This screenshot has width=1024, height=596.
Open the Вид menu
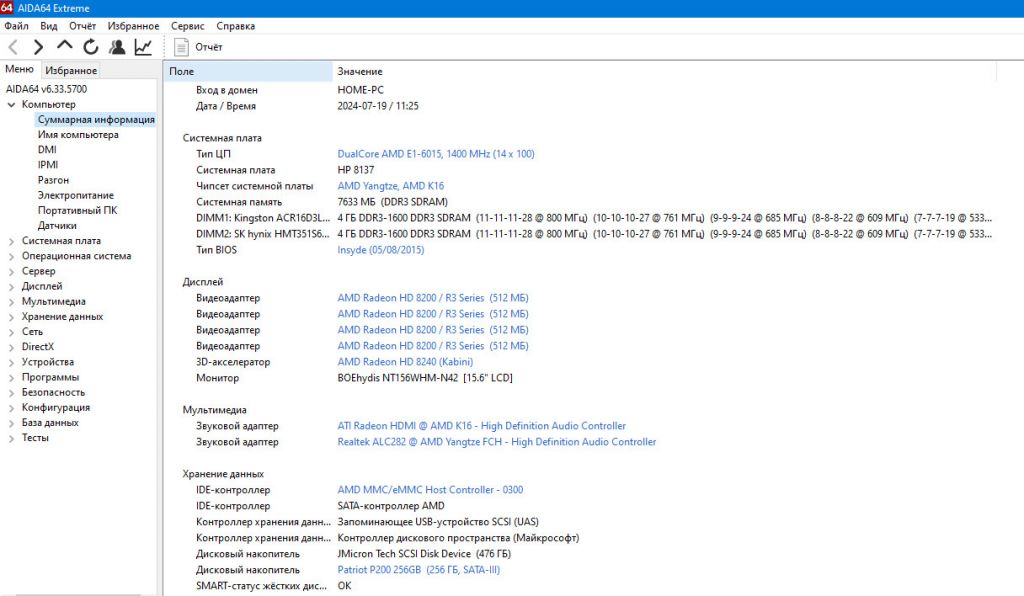point(49,26)
